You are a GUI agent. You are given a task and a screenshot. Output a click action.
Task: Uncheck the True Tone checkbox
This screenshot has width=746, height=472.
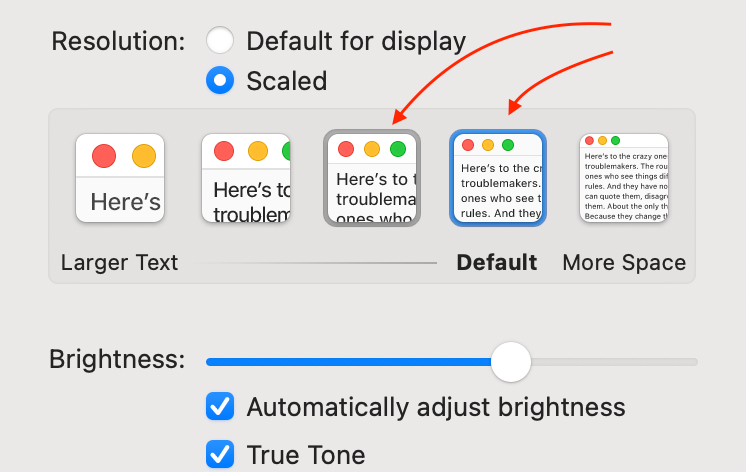[220, 454]
